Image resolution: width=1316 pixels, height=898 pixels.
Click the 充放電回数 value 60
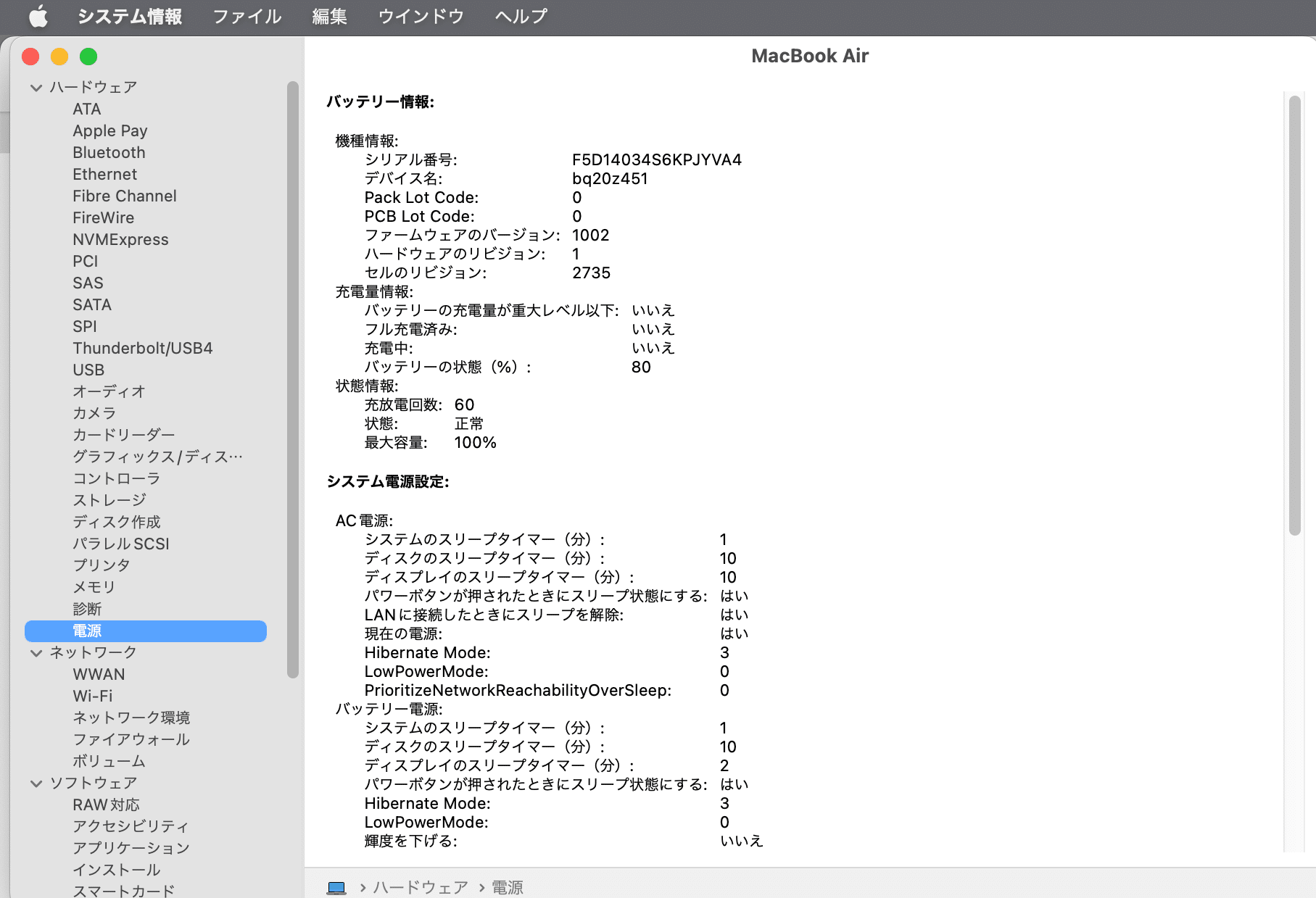pos(465,404)
